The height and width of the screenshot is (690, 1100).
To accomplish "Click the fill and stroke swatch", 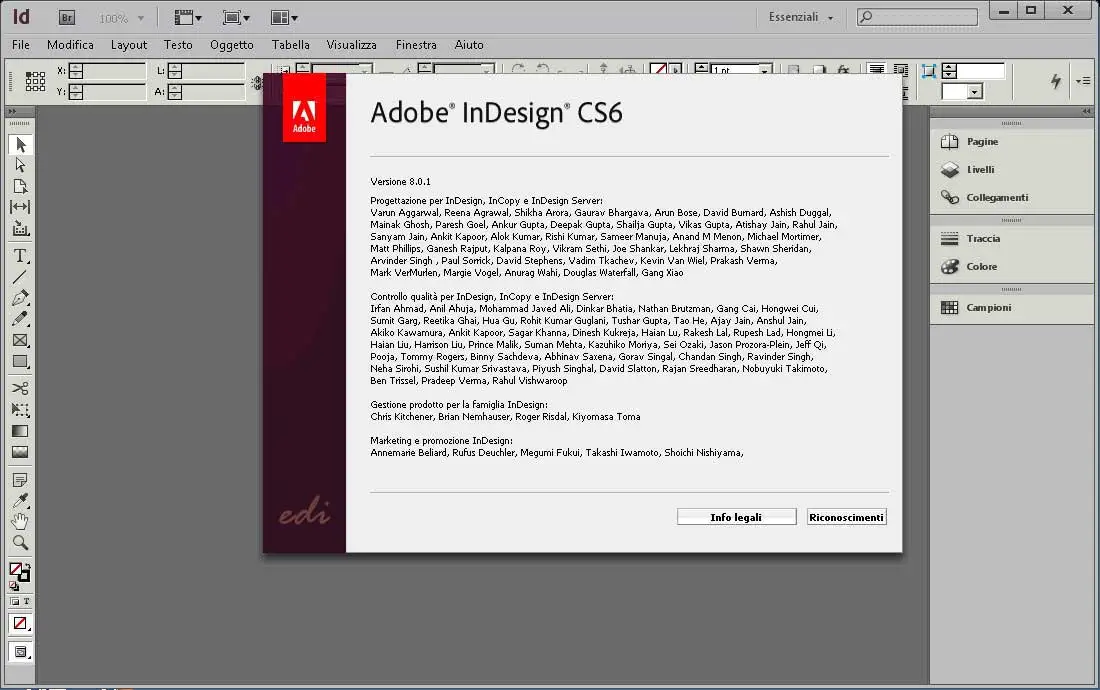I will [x=19, y=571].
